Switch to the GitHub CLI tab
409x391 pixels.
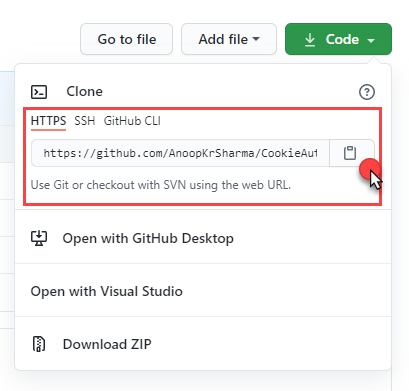pos(132,121)
